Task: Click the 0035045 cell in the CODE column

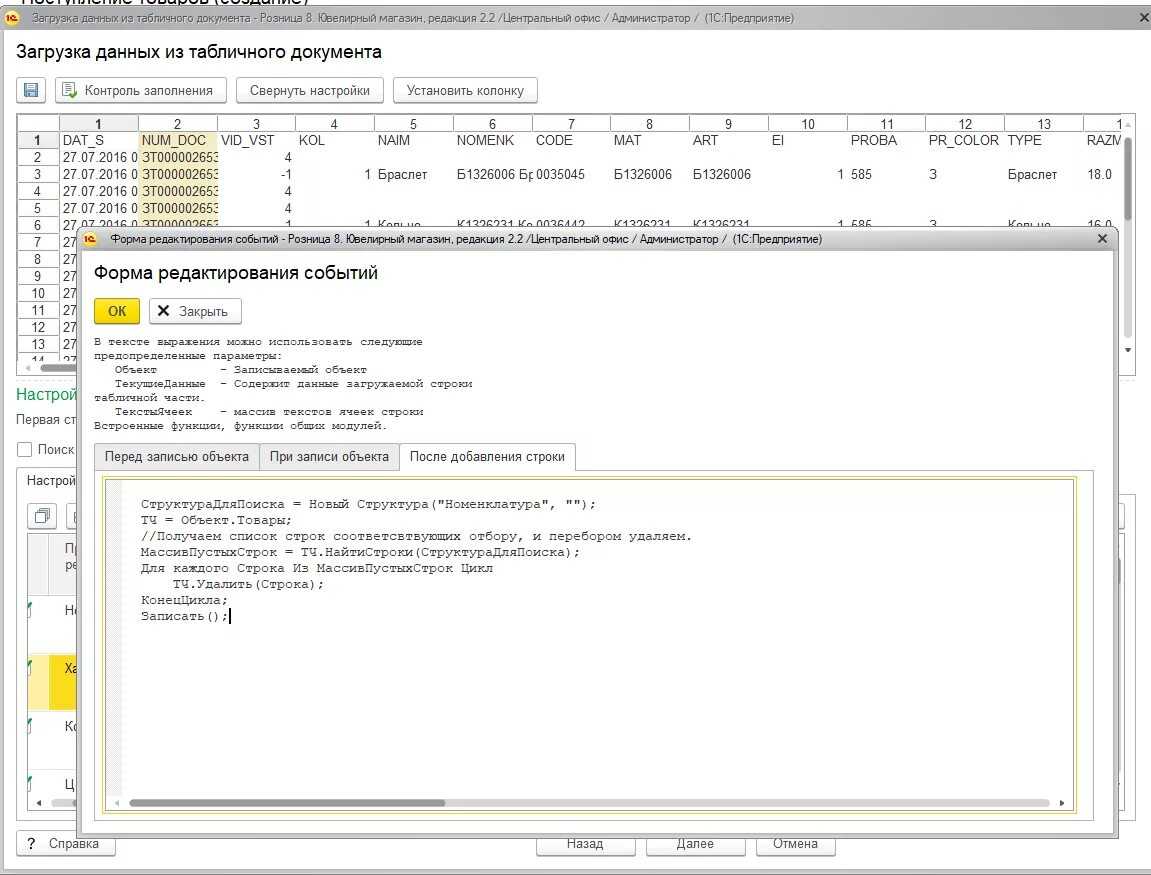Action: click(x=571, y=175)
